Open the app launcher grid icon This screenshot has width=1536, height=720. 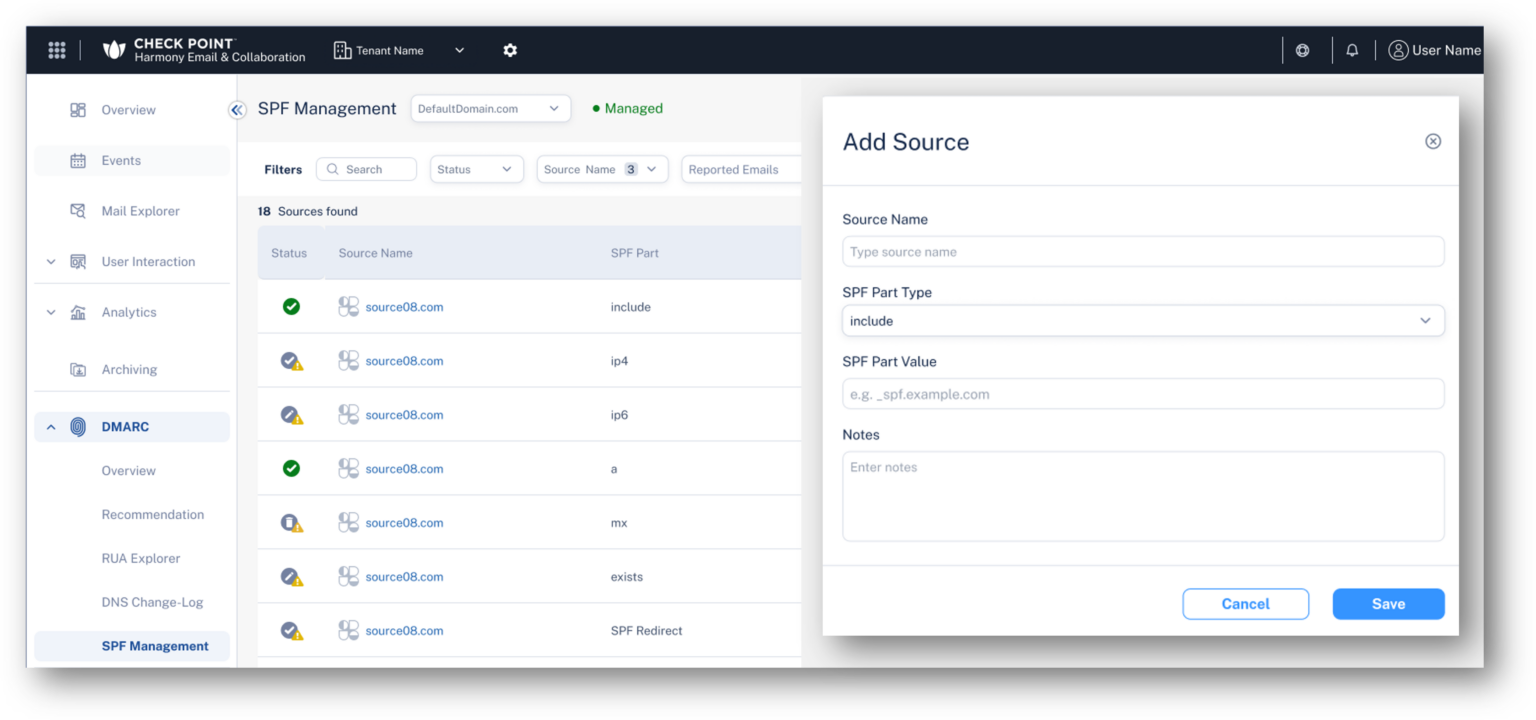[x=57, y=50]
